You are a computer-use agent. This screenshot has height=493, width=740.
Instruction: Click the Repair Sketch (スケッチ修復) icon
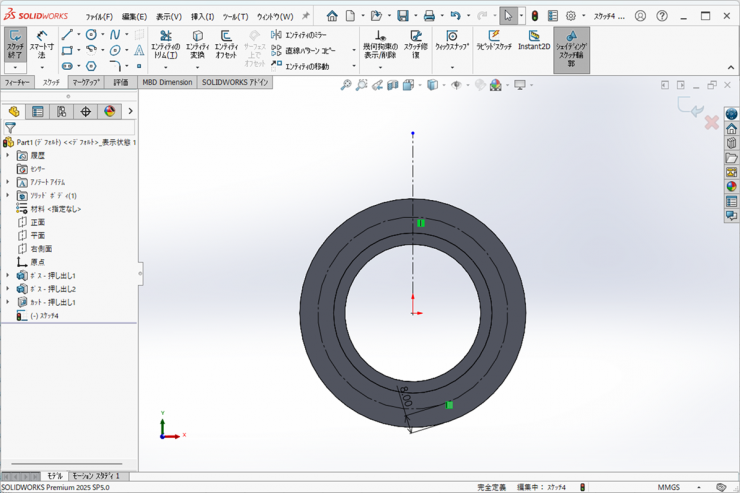(x=416, y=44)
